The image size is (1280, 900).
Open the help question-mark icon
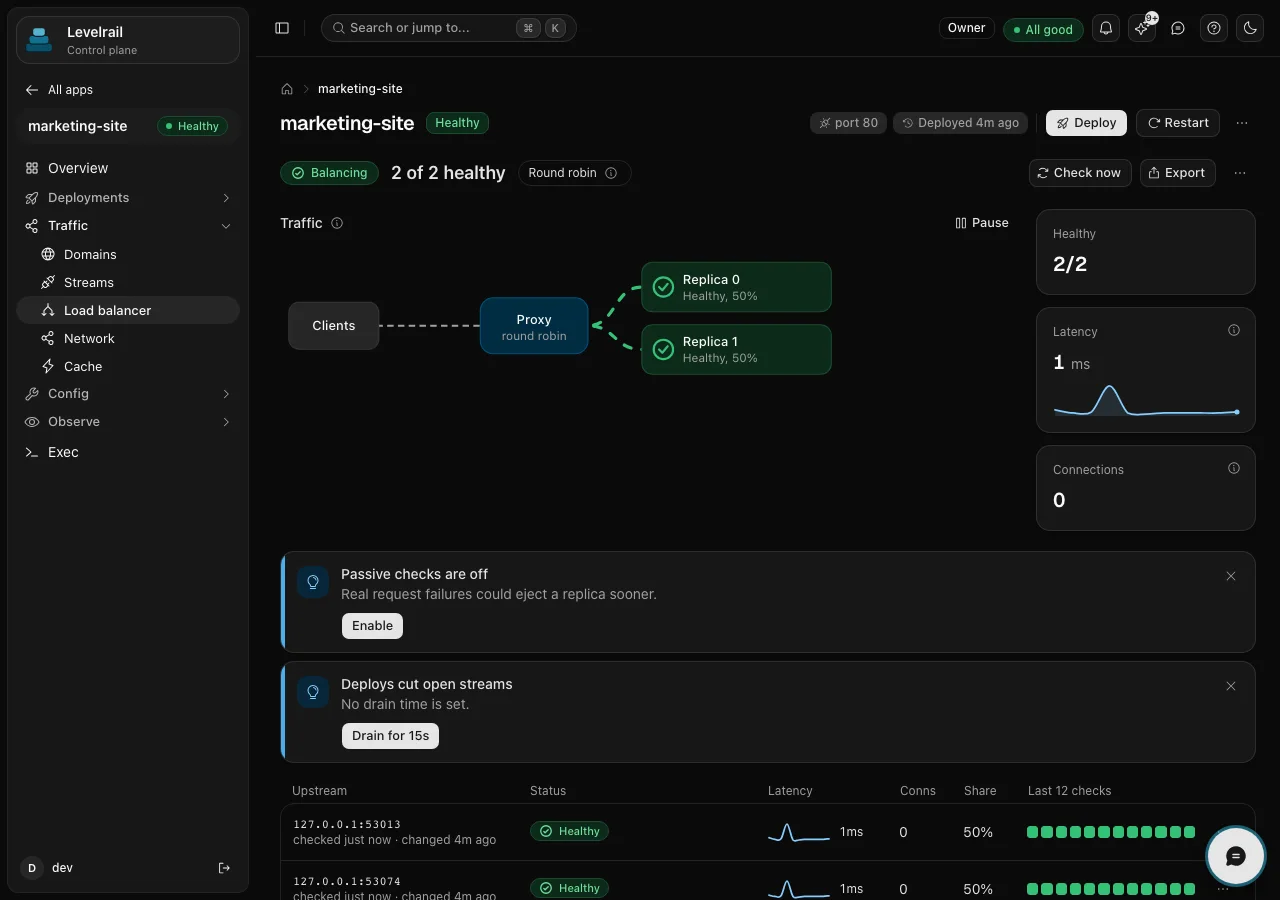(1214, 28)
